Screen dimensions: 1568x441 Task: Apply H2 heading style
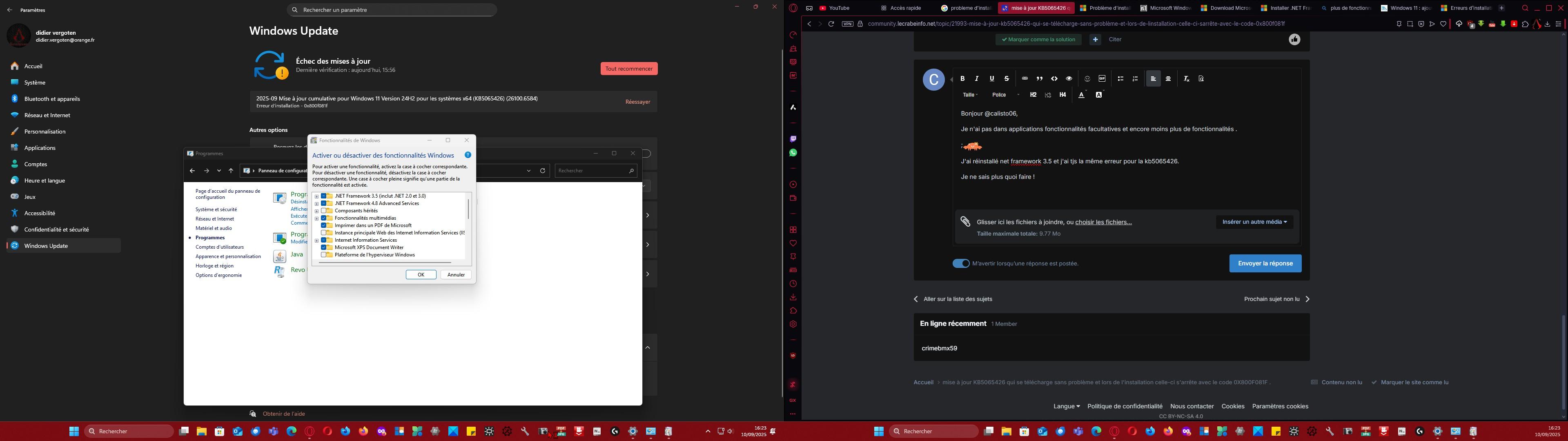[1033, 94]
